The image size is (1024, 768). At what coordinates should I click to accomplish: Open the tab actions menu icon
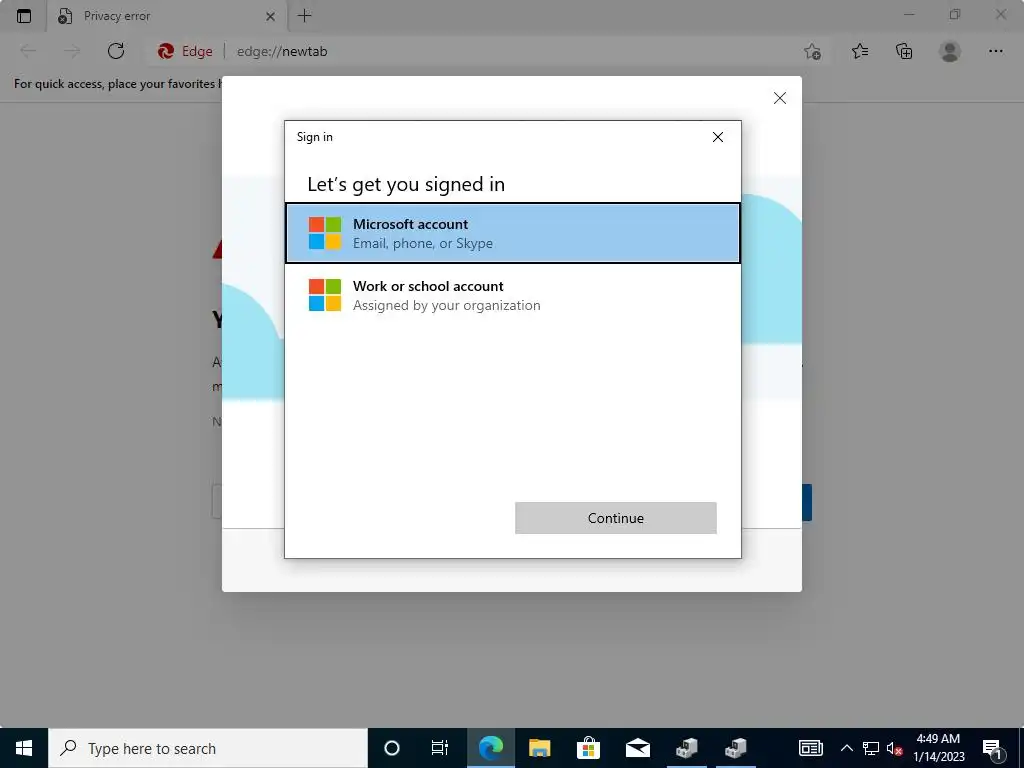point(24,16)
